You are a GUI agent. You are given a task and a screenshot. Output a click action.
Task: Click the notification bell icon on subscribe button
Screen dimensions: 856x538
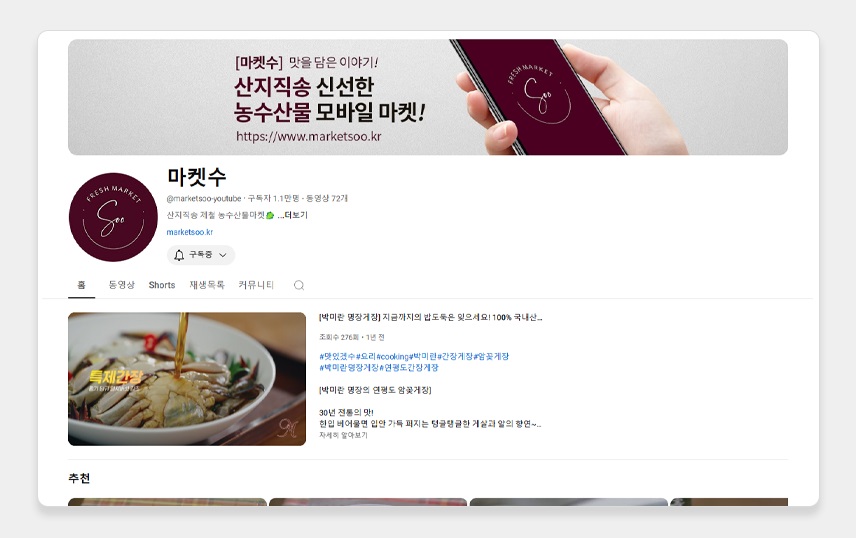point(179,255)
